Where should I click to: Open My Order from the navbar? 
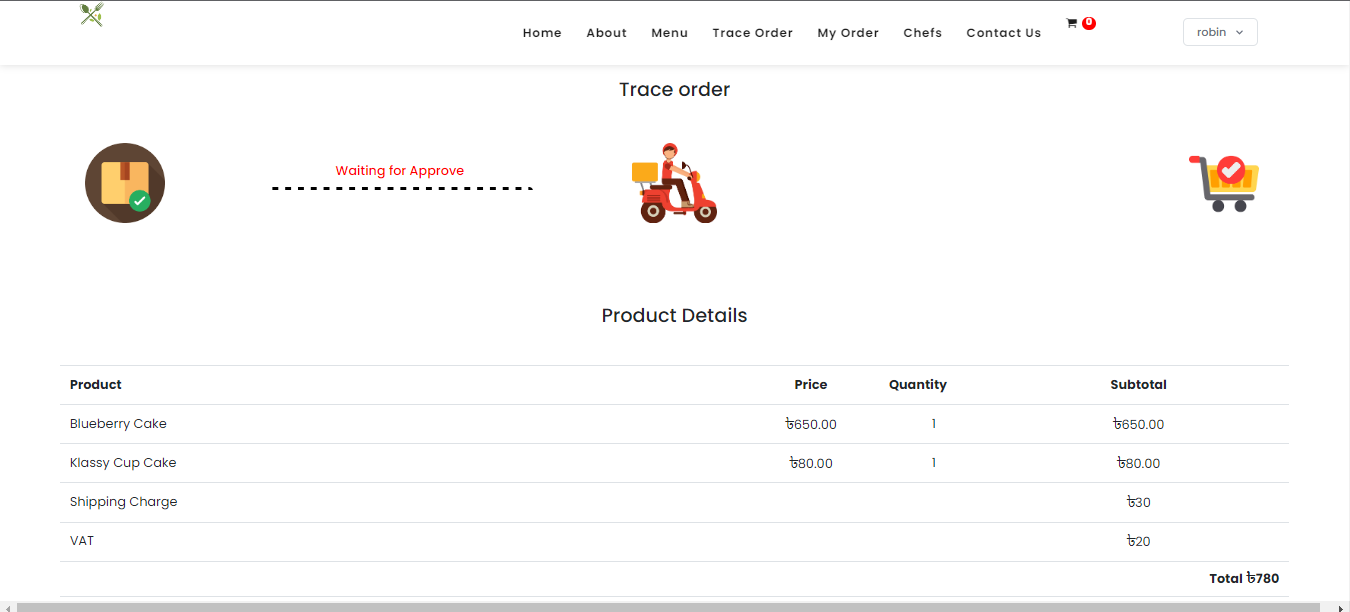[847, 33]
